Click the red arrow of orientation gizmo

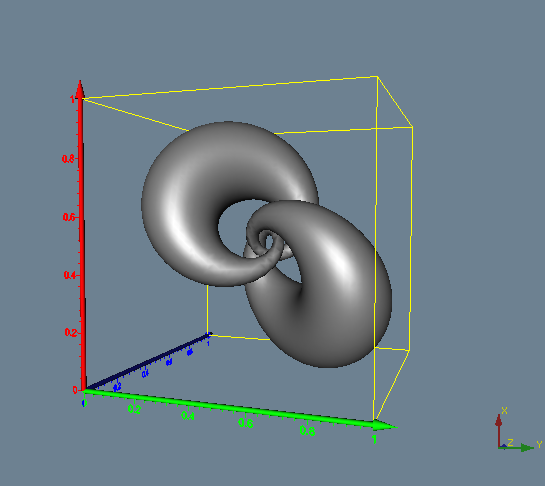[499, 430]
